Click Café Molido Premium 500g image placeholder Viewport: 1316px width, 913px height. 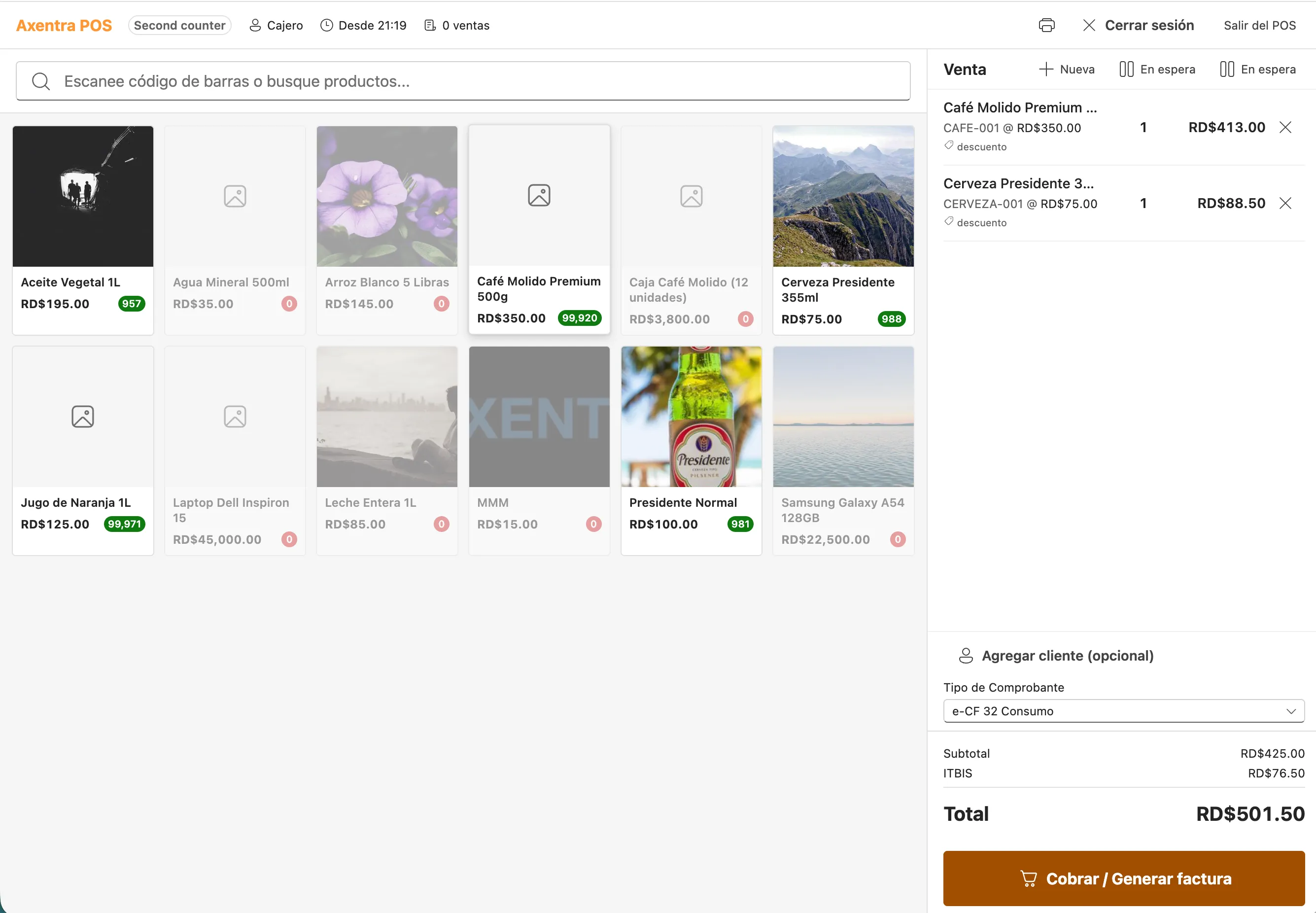(x=539, y=195)
